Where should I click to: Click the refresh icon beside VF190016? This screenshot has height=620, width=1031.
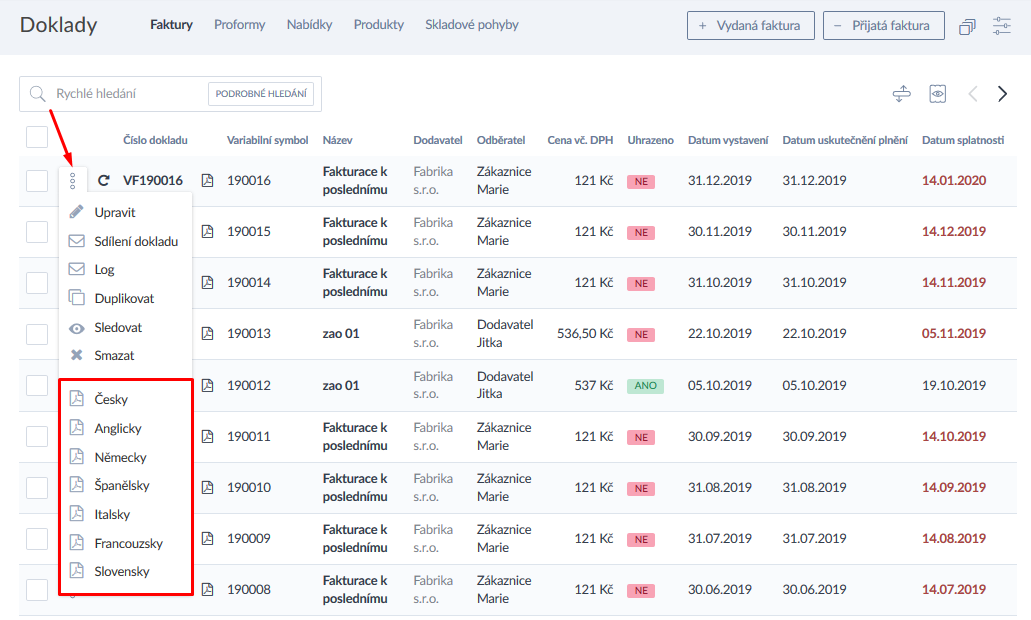tap(104, 181)
